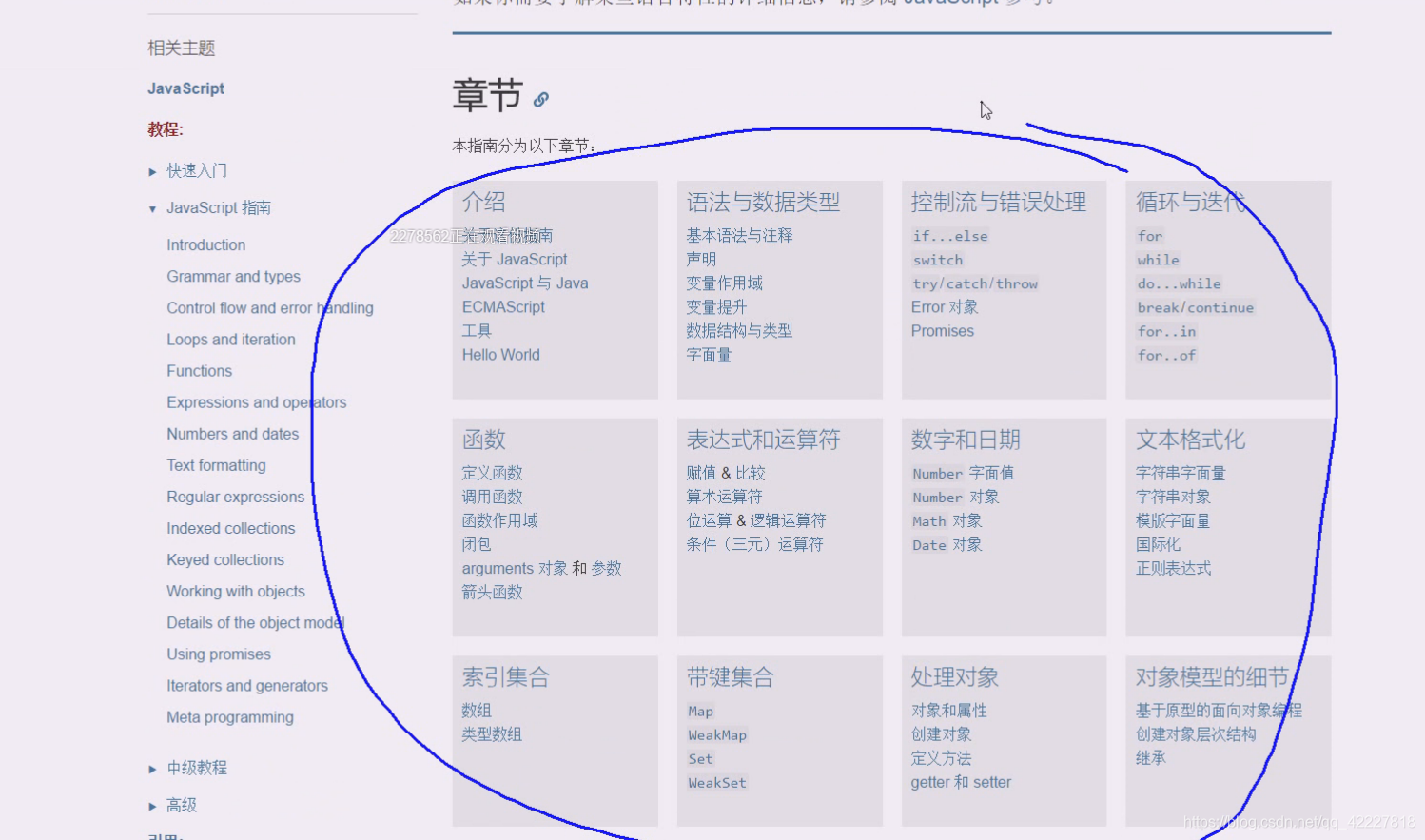
Task: Open Functions in the sidebar
Action: pos(199,370)
